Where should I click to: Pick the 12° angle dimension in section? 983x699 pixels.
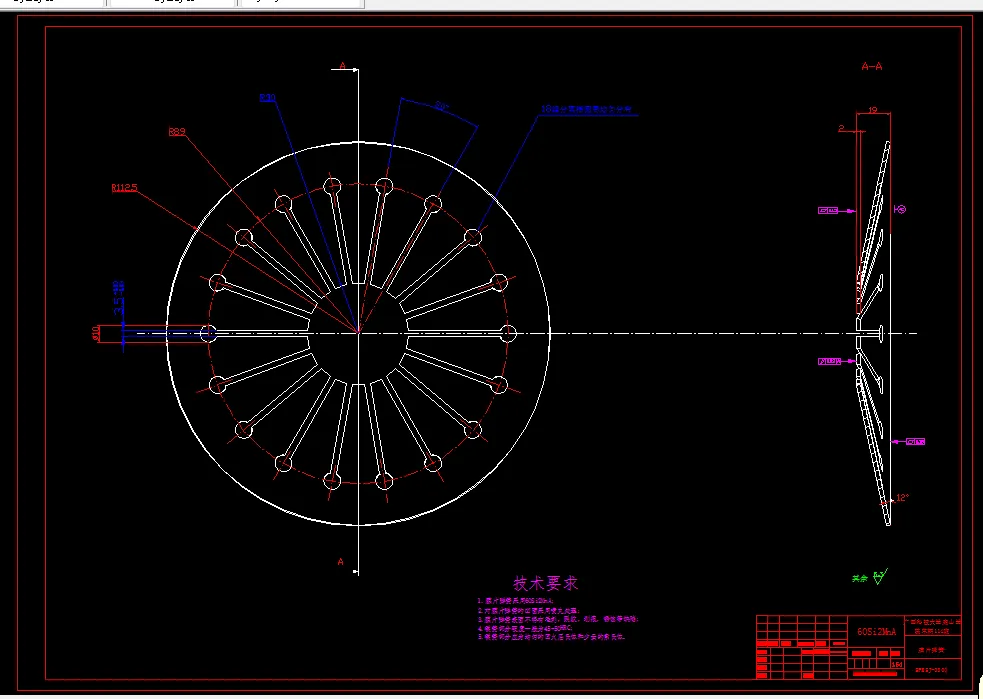tap(902, 498)
